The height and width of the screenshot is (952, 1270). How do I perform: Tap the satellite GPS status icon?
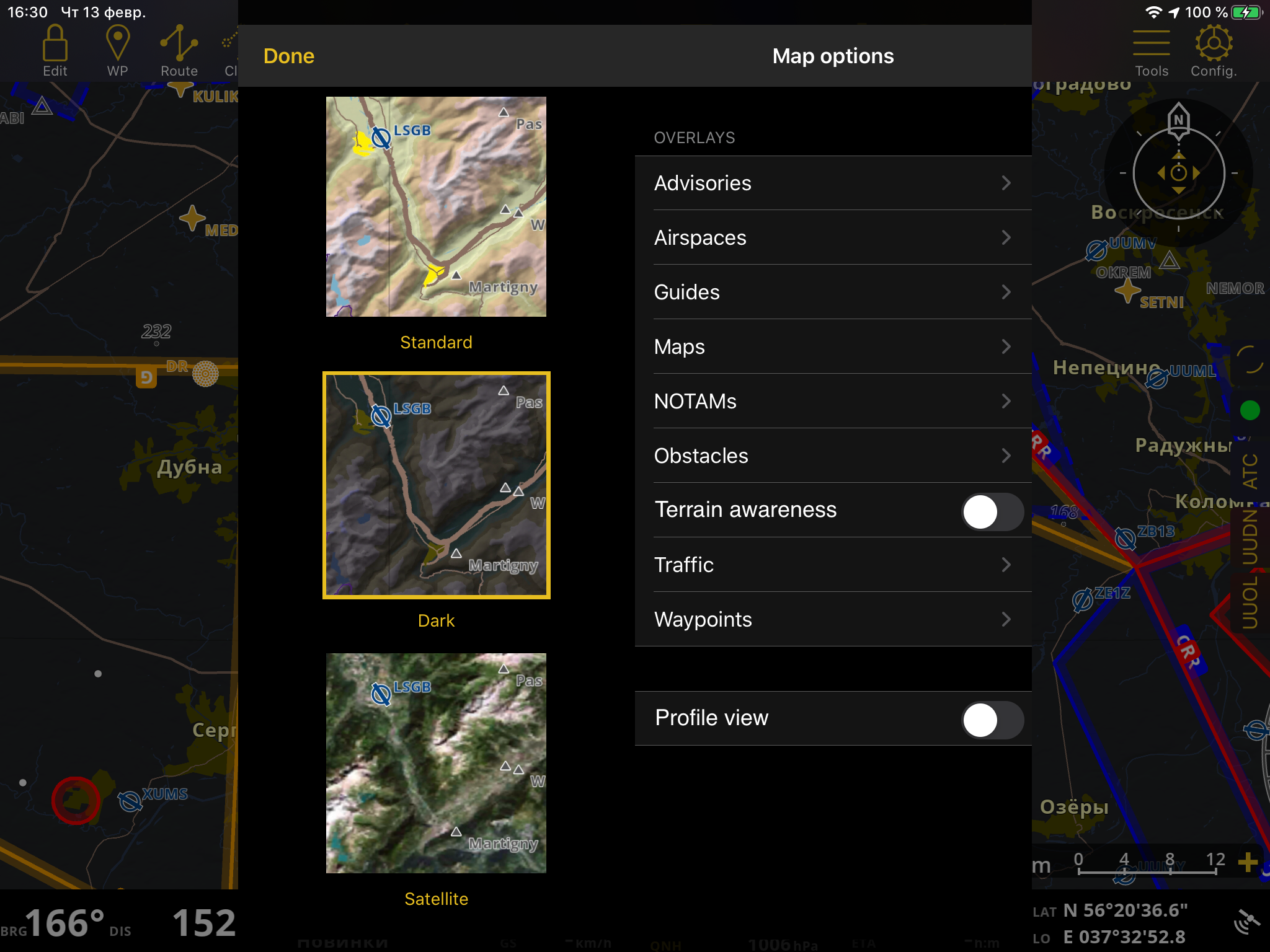click(1246, 922)
